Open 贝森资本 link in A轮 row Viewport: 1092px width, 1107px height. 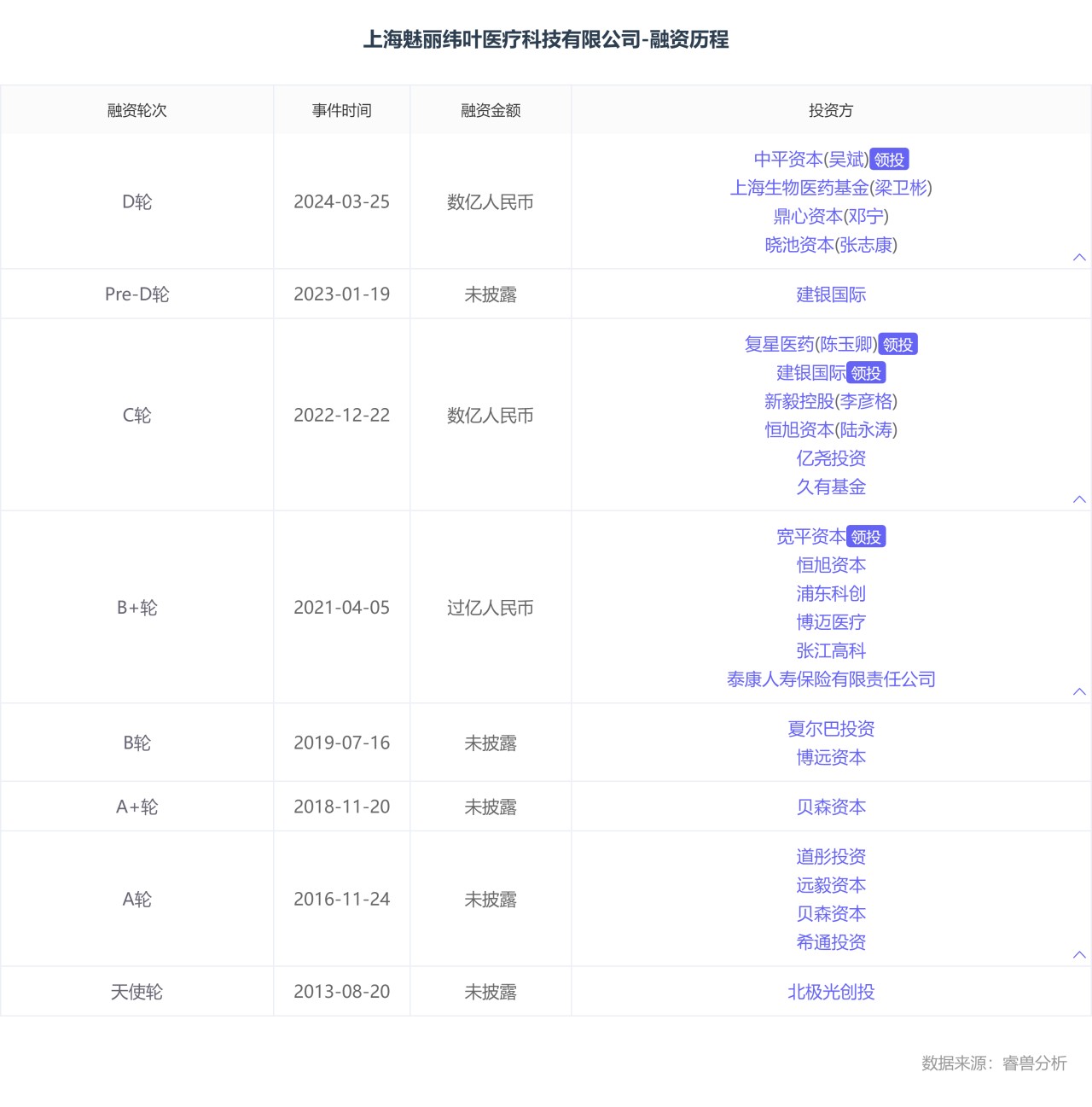[831, 914]
